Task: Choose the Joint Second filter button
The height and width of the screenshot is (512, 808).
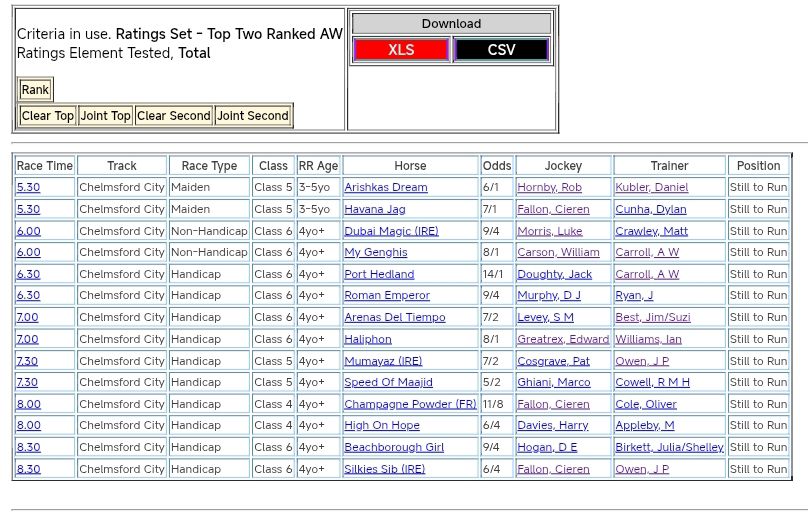Action: click(253, 116)
